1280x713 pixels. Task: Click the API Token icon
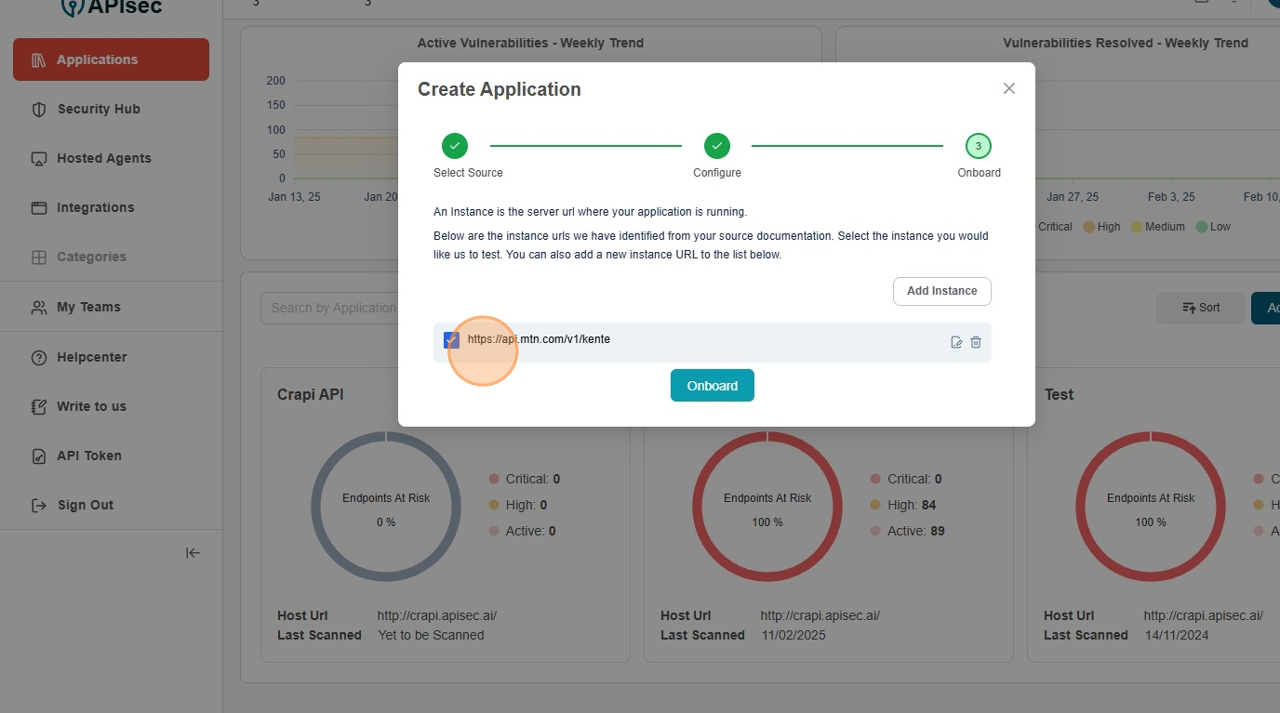point(39,456)
